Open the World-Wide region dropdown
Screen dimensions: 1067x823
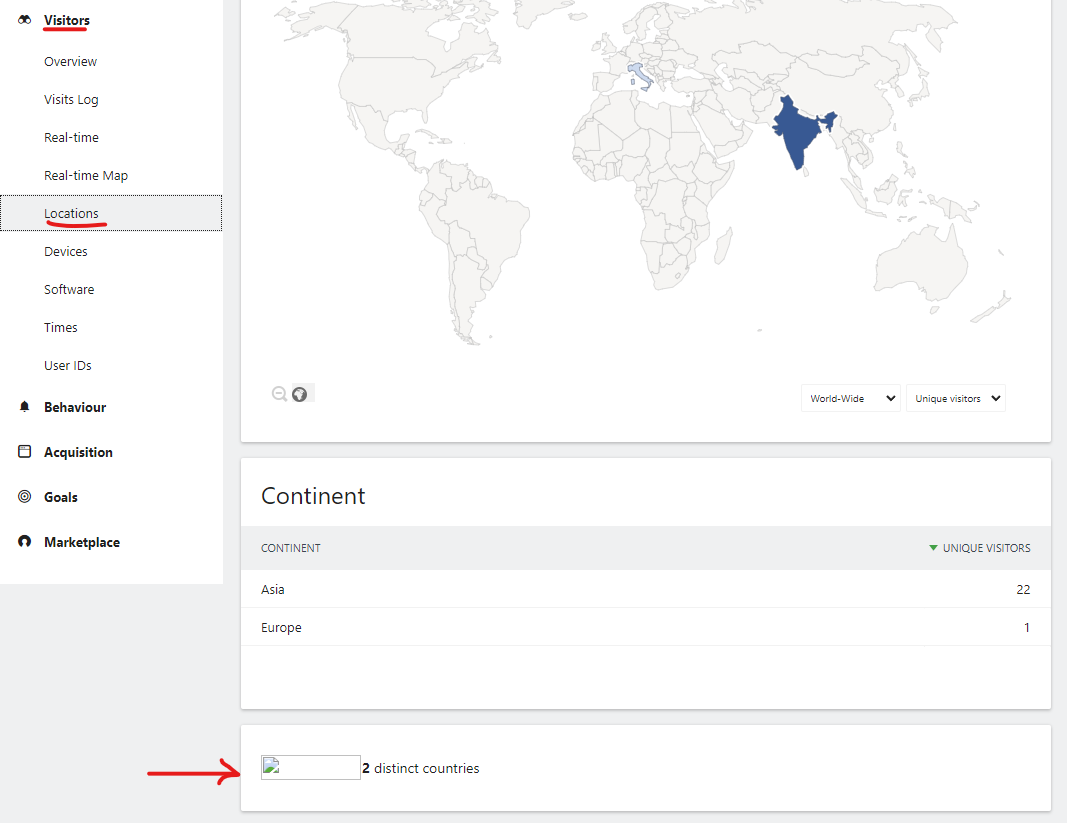coord(851,398)
